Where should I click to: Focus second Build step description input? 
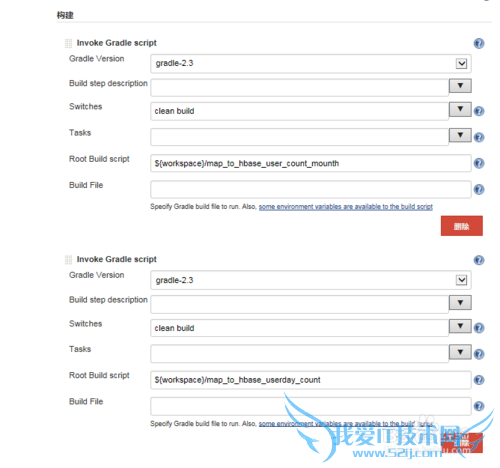pos(299,304)
